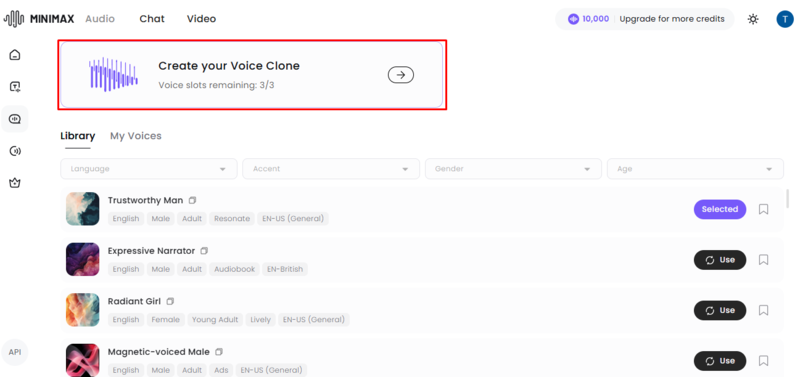The image size is (800, 377).
Task: Open the Chat menu item
Action: tap(152, 19)
